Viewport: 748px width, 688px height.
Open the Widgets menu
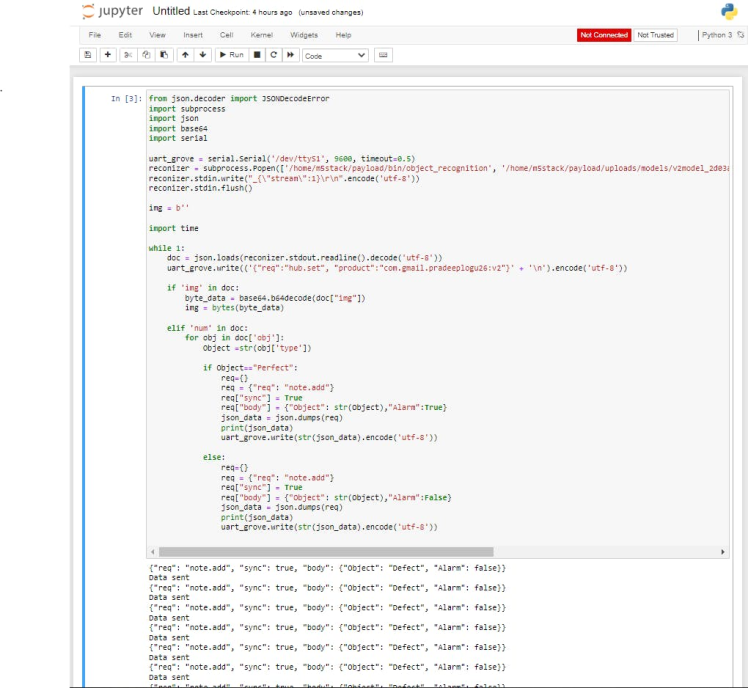point(303,35)
